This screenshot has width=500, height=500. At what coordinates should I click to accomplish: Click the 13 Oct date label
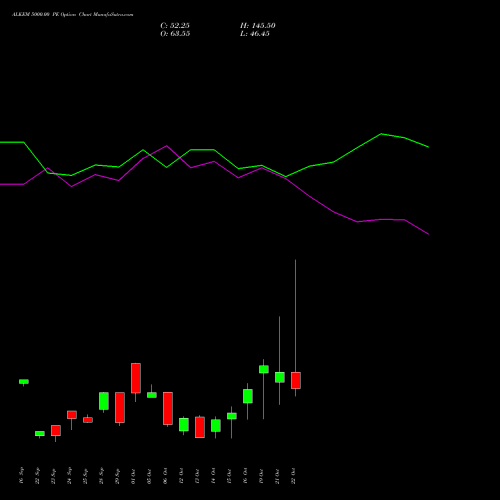[198, 476]
